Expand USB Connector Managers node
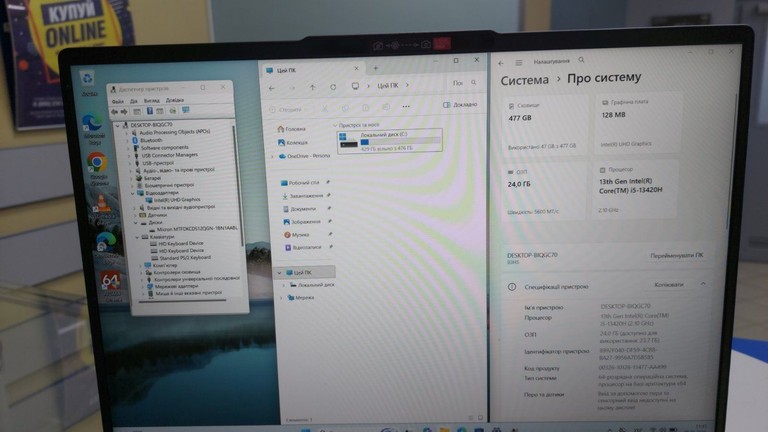The width and height of the screenshot is (768, 432). tap(129, 156)
